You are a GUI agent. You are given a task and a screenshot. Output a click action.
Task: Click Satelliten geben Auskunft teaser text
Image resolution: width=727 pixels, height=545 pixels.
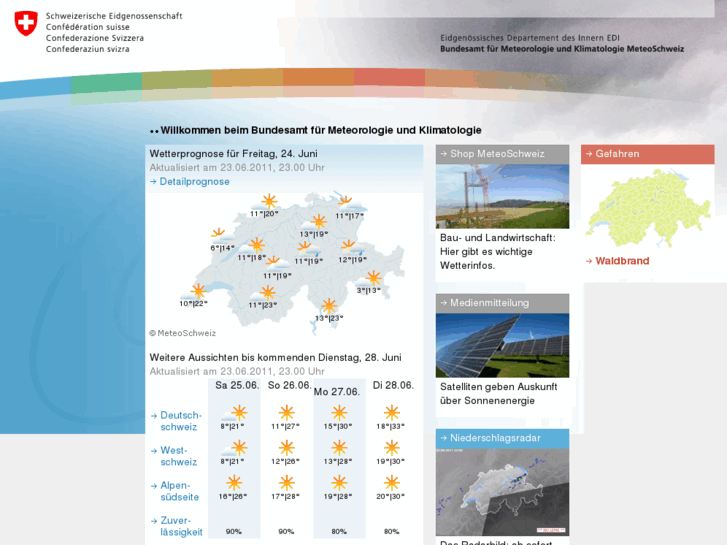(x=498, y=394)
